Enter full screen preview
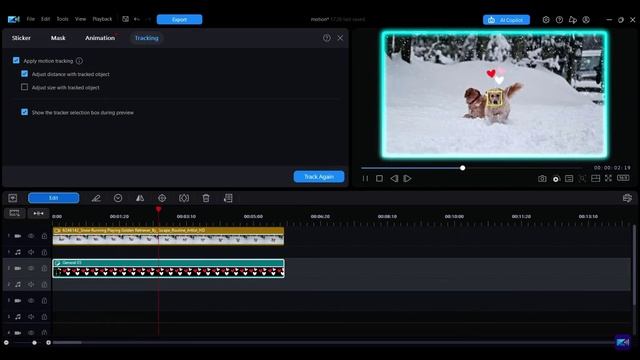Image resolution: width=640 pixels, height=360 pixels. 609,178
